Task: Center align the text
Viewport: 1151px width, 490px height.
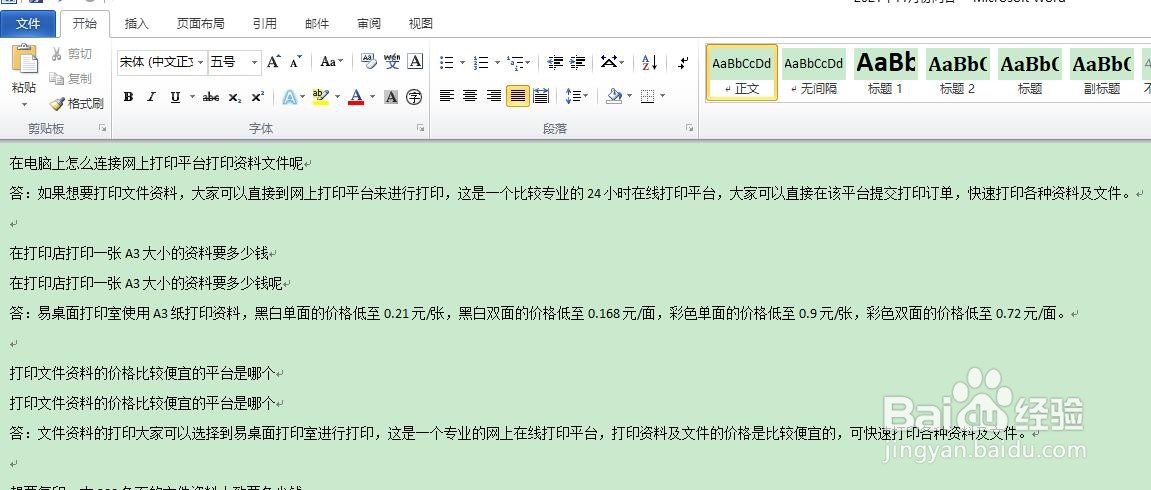Action: [471, 95]
